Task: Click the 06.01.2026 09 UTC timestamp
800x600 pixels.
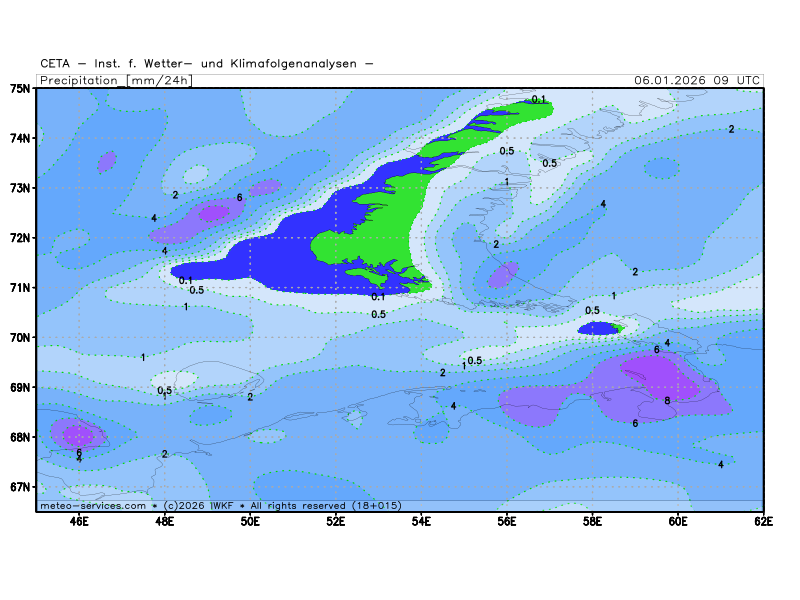Action: point(697,80)
